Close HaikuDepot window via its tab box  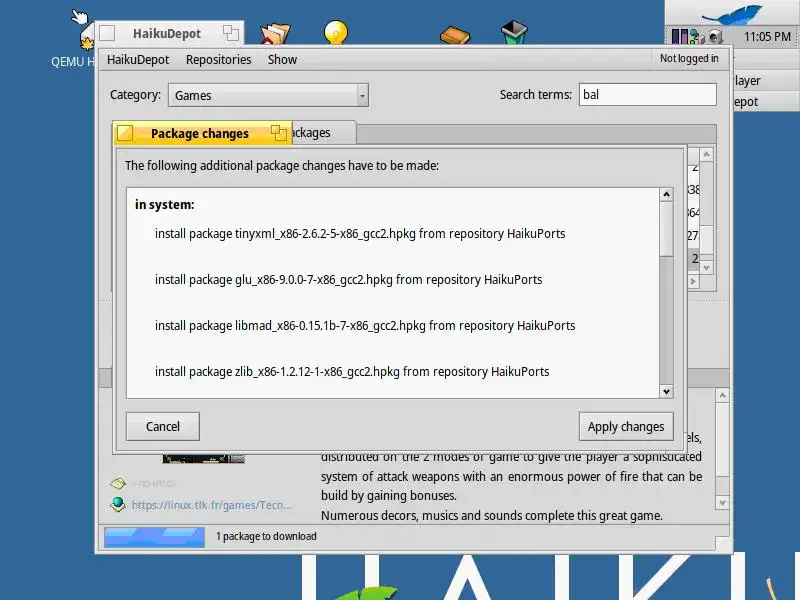[x=107, y=34]
